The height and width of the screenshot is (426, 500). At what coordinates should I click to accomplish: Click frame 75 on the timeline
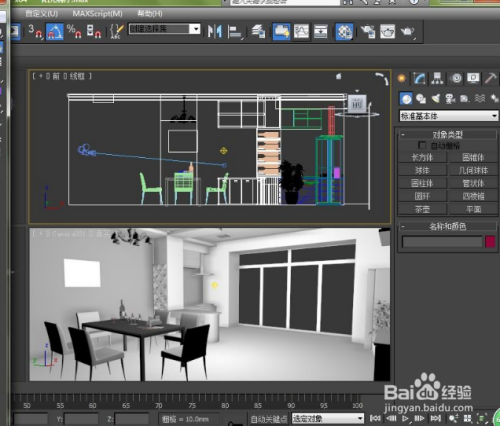pyautogui.click(x=192, y=406)
